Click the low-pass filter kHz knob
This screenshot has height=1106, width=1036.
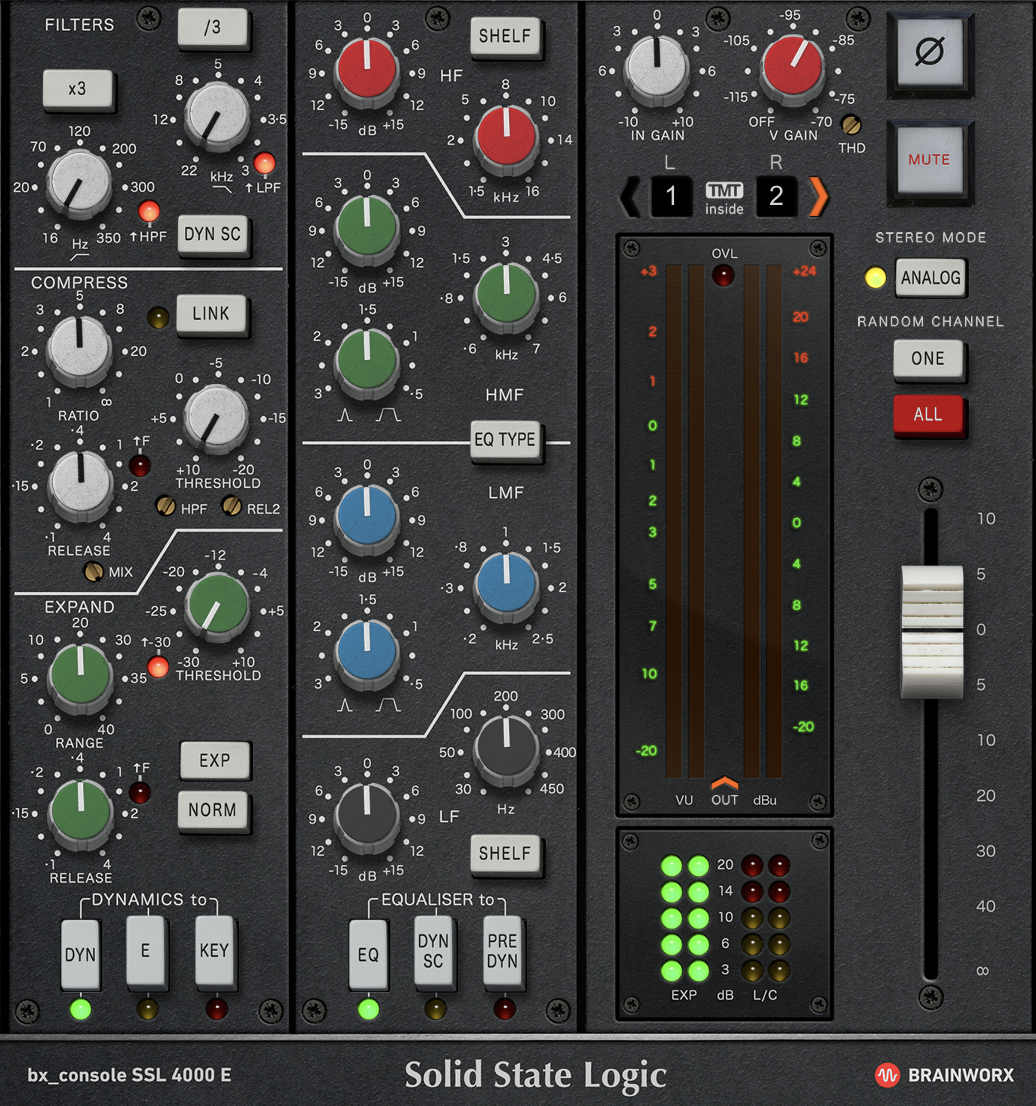click(217, 116)
